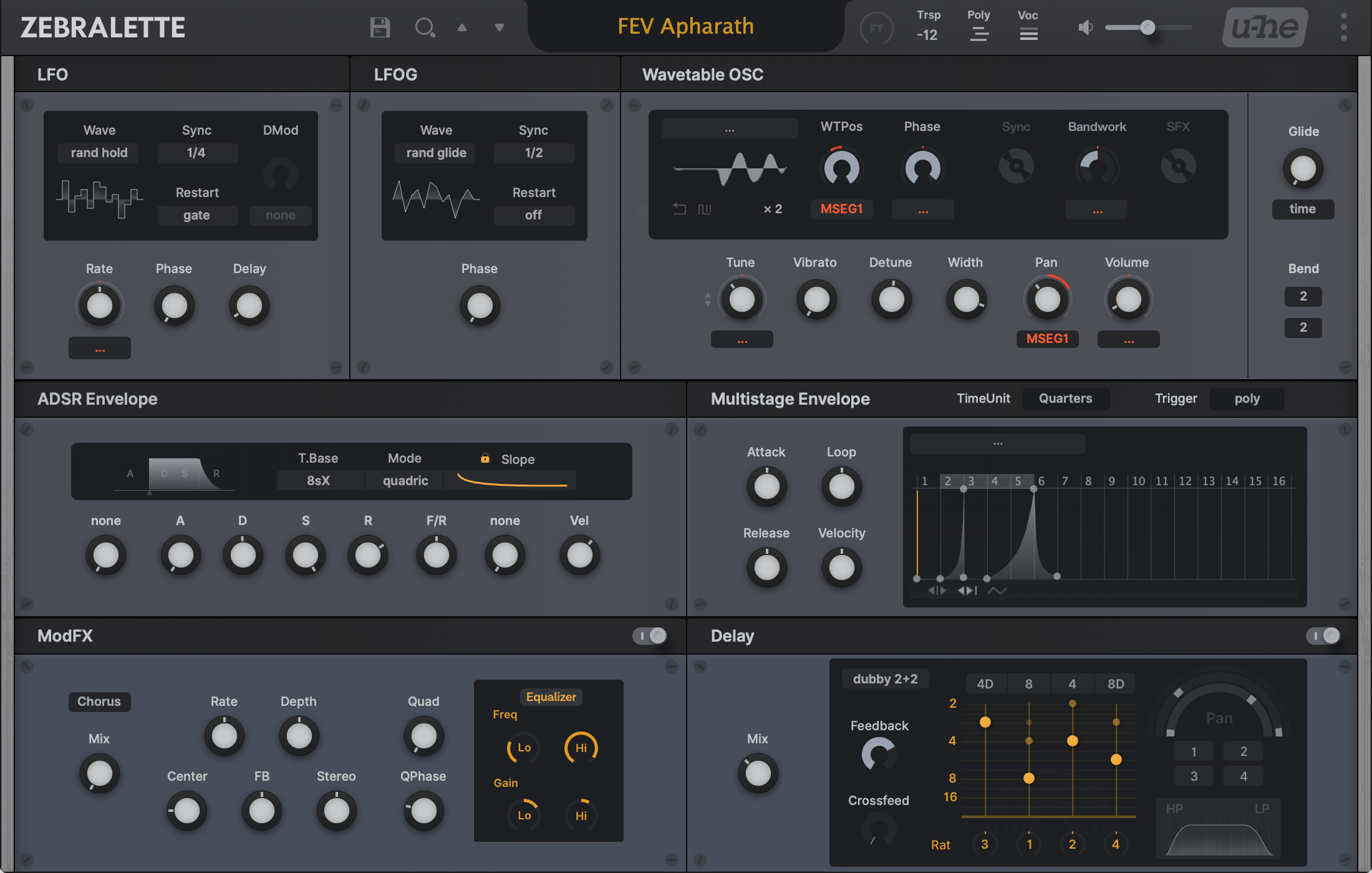Click the save preset floppy icon
The image size is (1372, 873).
tap(380, 27)
